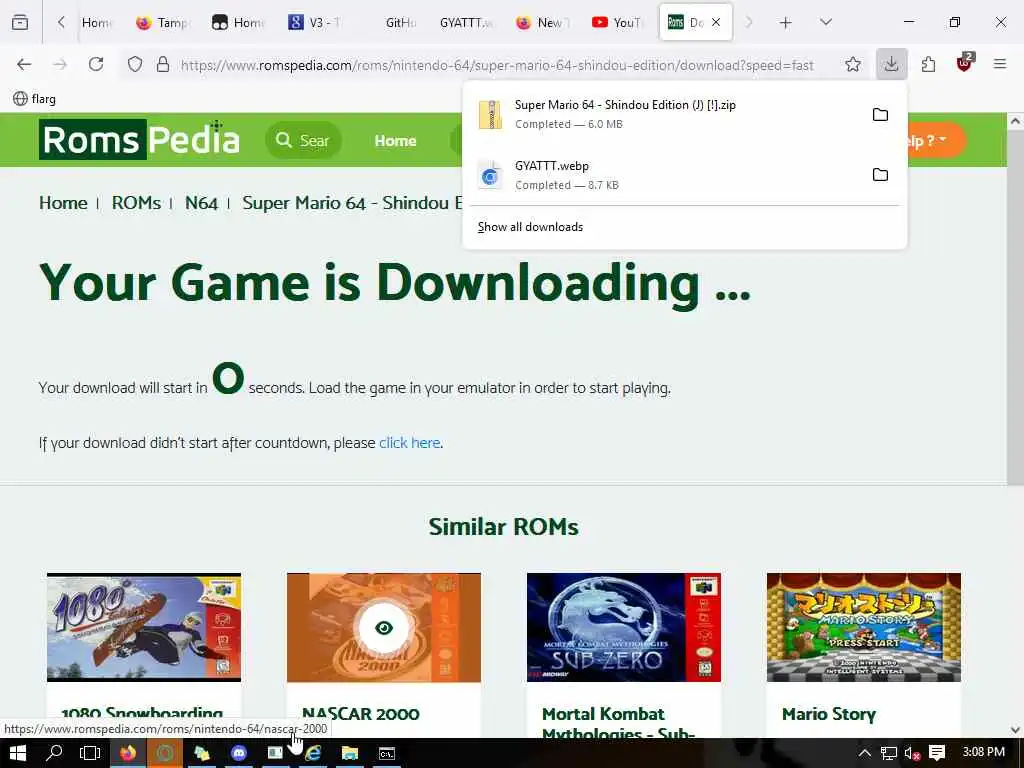Open tracking protection shield icon

(x=135, y=64)
